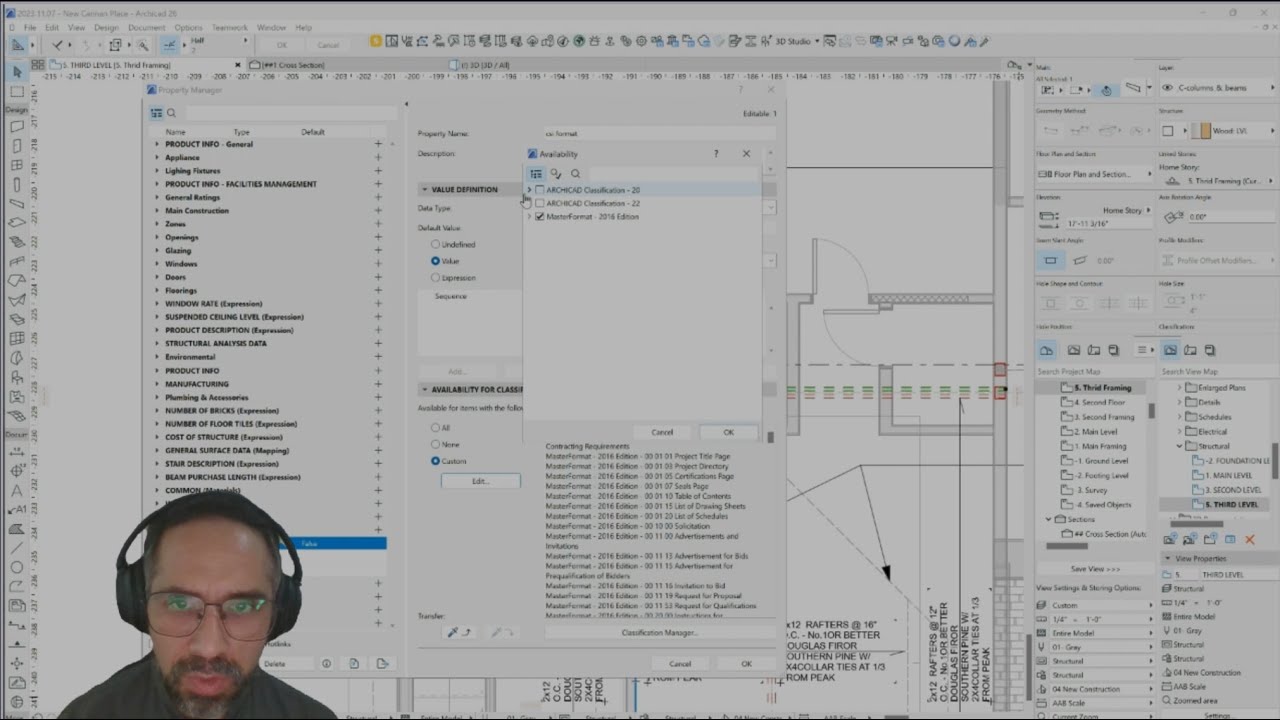Click the Property Name input field
The image size is (1280, 720).
tap(658, 133)
